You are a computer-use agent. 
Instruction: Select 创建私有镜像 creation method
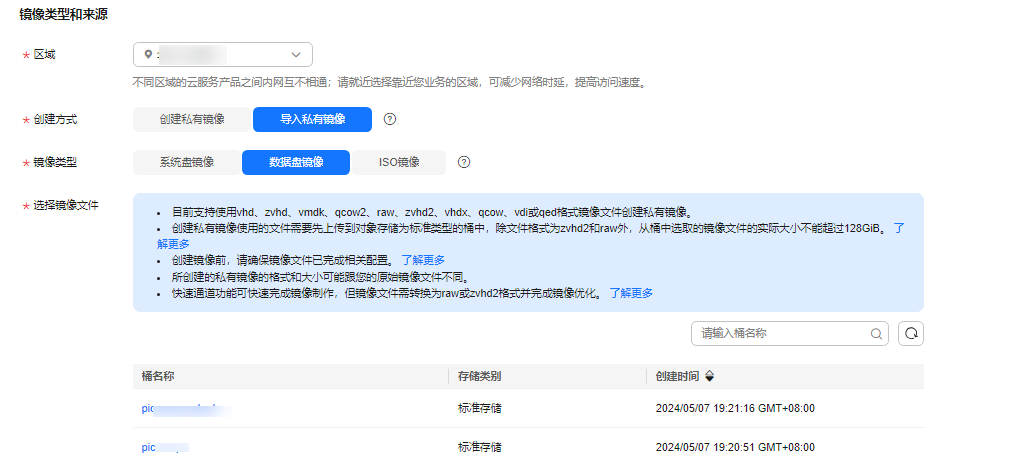[x=192, y=119]
